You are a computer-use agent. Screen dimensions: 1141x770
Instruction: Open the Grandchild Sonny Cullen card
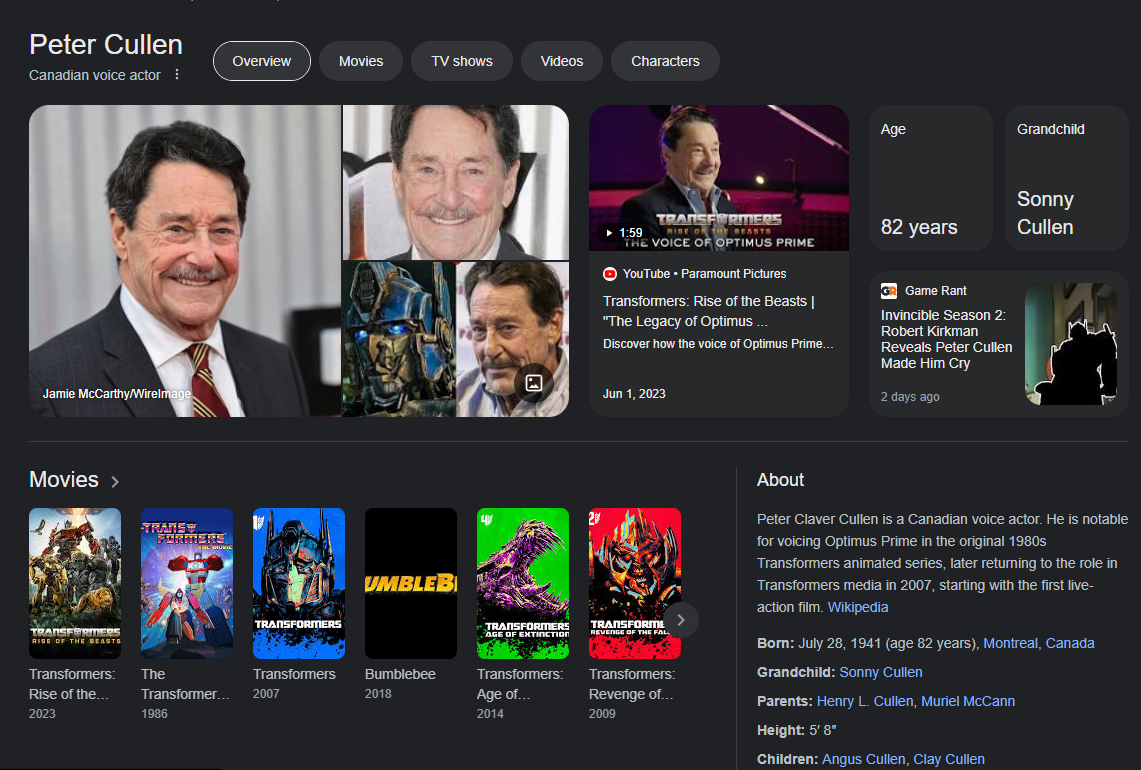(1067, 178)
